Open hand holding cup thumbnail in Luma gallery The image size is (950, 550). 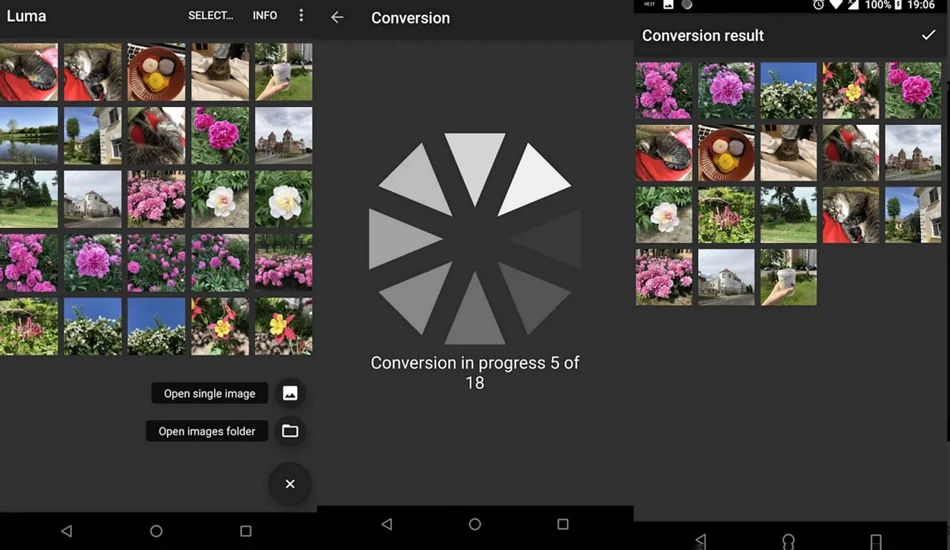coord(284,71)
